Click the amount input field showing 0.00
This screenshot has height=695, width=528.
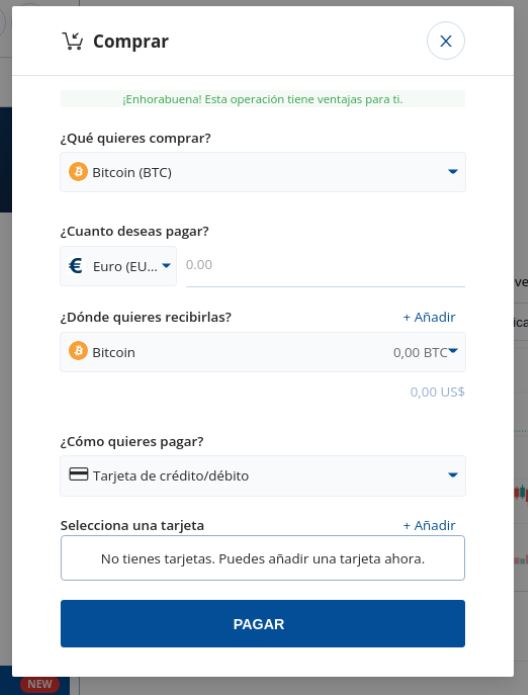pyautogui.click(x=325, y=266)
